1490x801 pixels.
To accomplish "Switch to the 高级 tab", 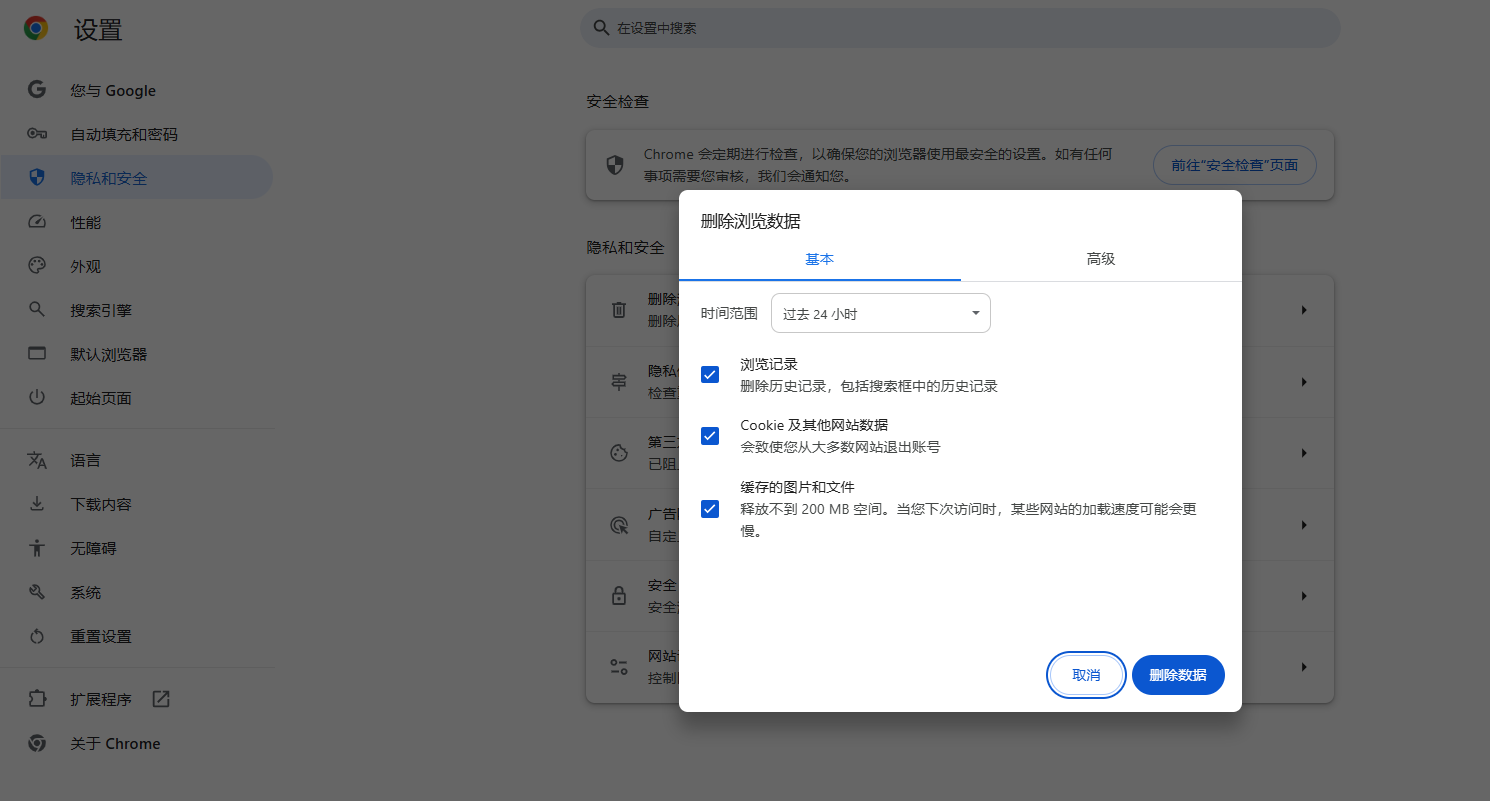I will pos(1101,259).
